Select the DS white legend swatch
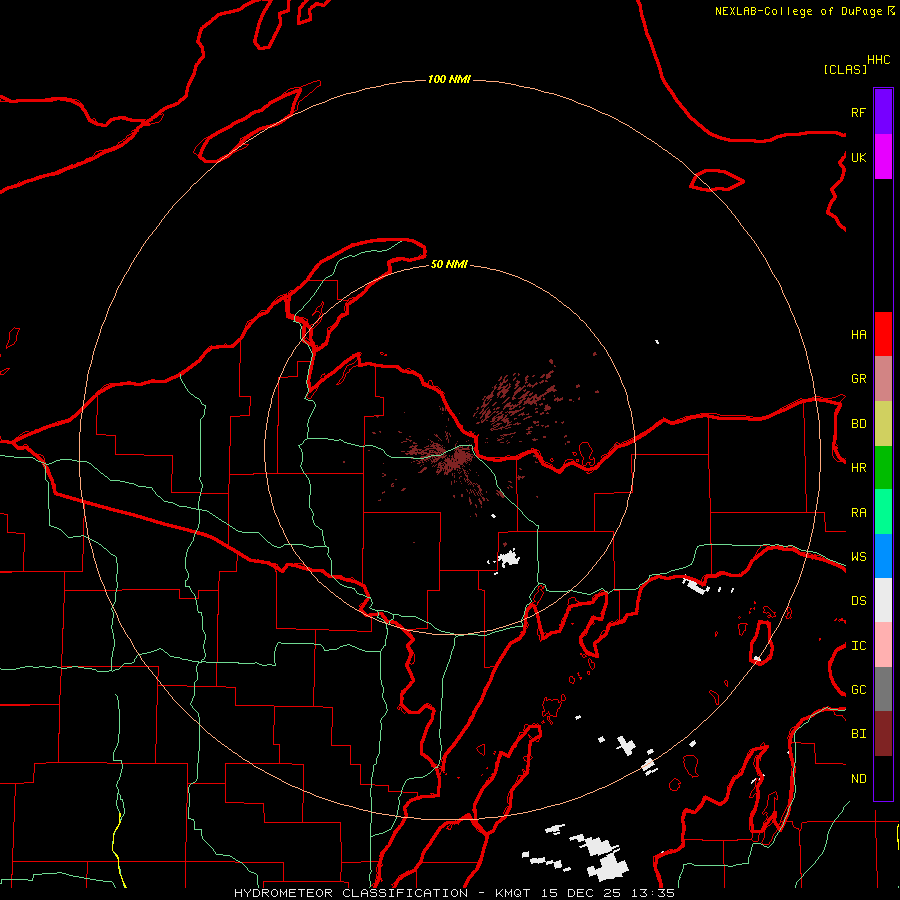 click(883, 600)
